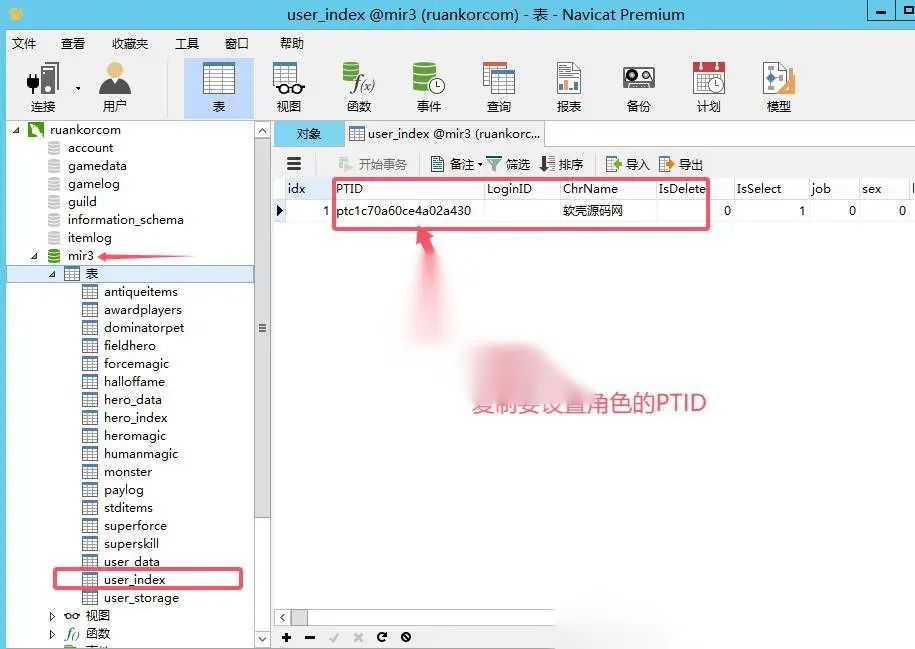Add a new record with plus button
This screenshot has width=915, height=649.
[x=287, y=637]
